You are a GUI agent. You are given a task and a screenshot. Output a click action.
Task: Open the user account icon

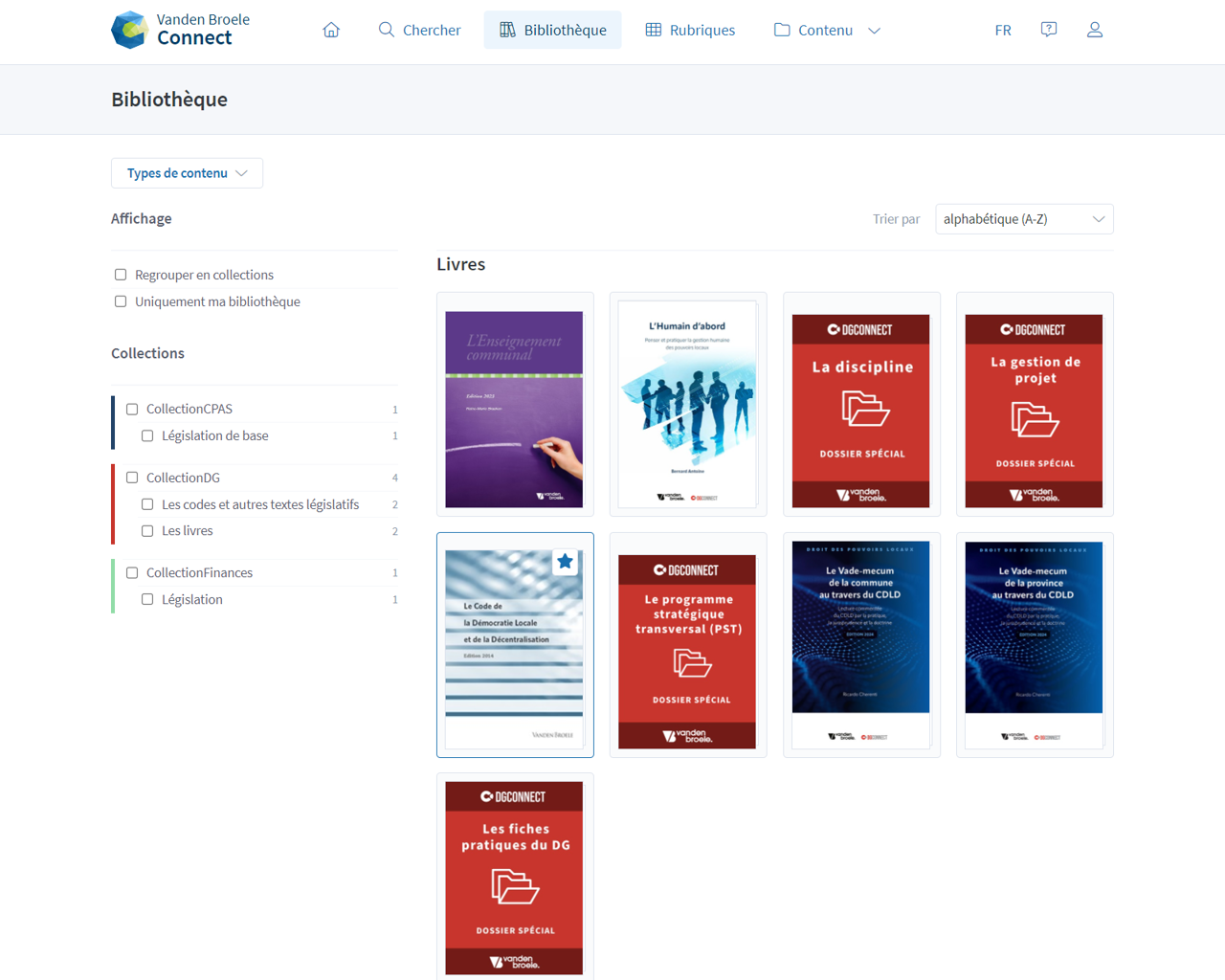[1095, 30]
